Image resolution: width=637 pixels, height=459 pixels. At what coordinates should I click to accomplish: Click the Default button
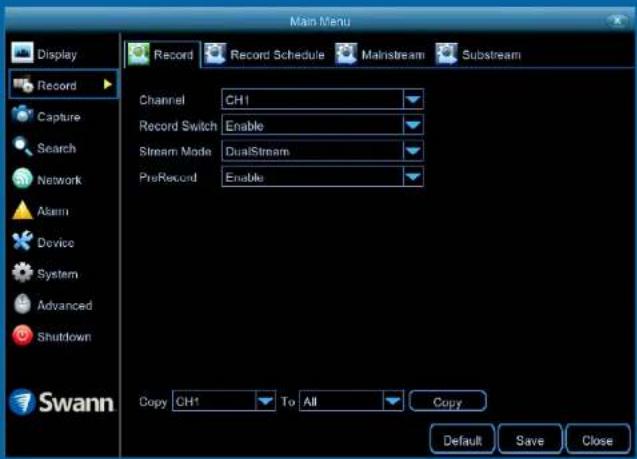coord(462,440)
